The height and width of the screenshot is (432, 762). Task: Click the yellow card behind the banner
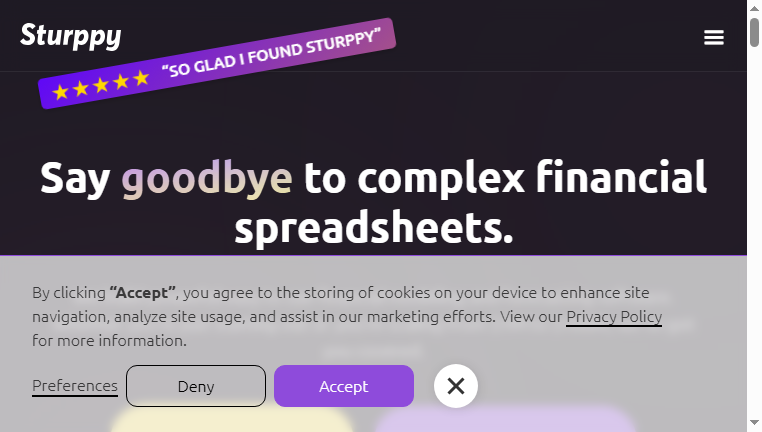(232, 420)
